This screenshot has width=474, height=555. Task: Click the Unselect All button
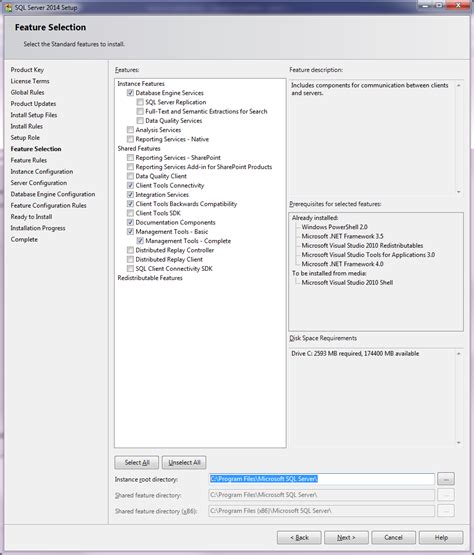[x=184, y=462]
